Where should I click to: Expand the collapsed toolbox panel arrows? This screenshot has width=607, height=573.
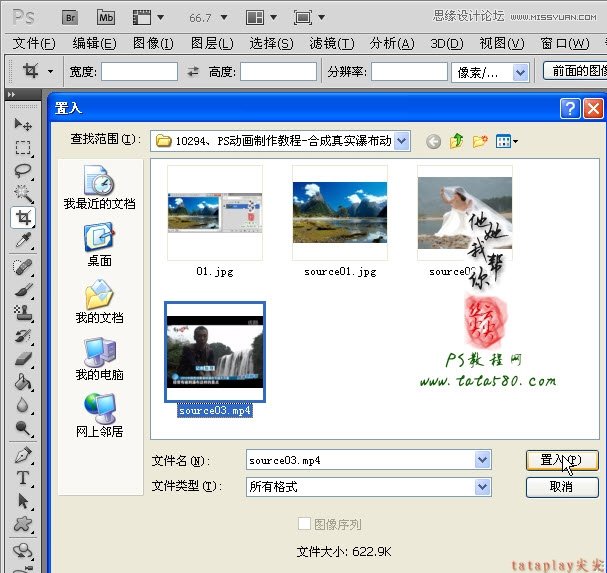tap(12, 94)
